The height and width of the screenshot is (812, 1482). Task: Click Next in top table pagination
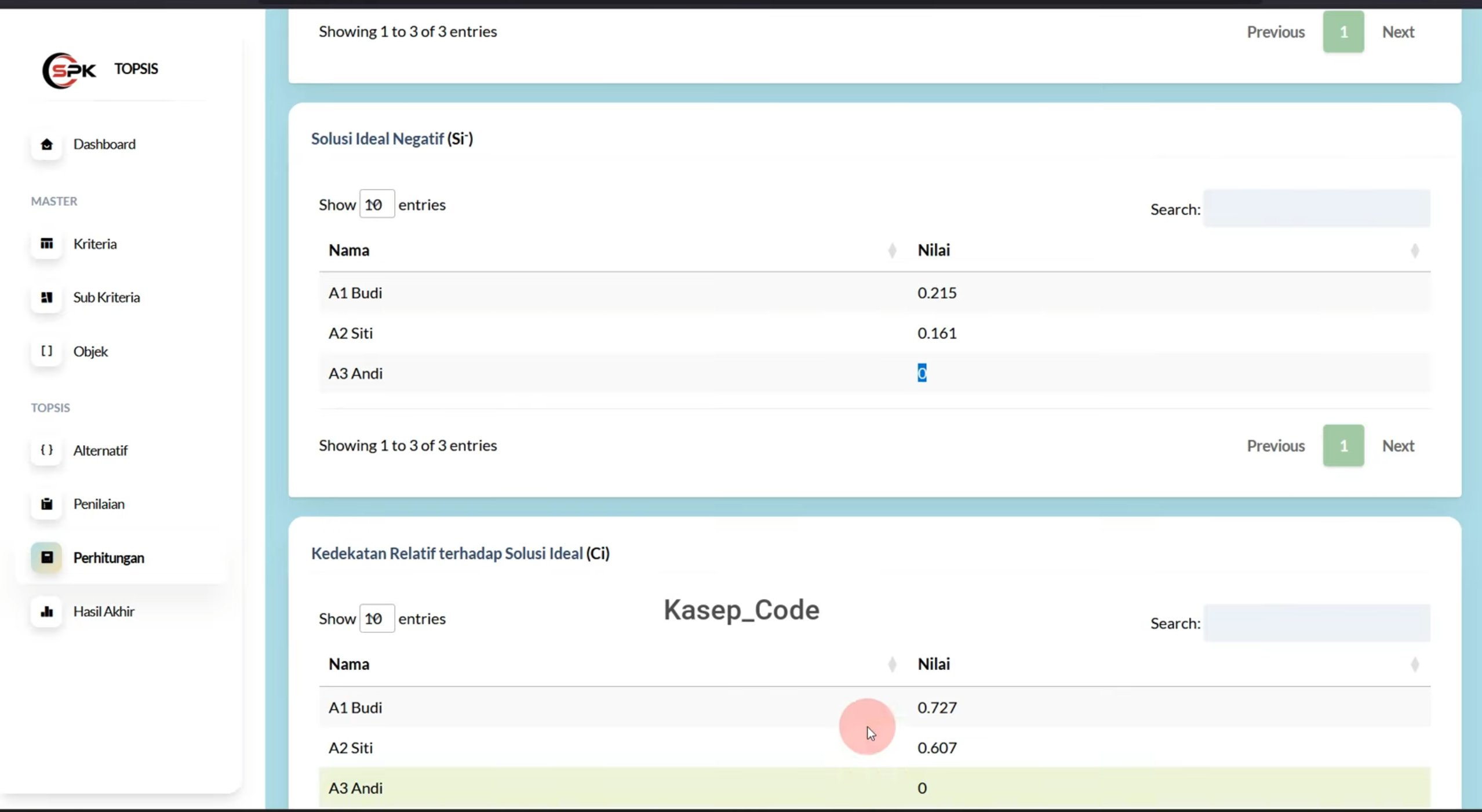[1398, 32]
